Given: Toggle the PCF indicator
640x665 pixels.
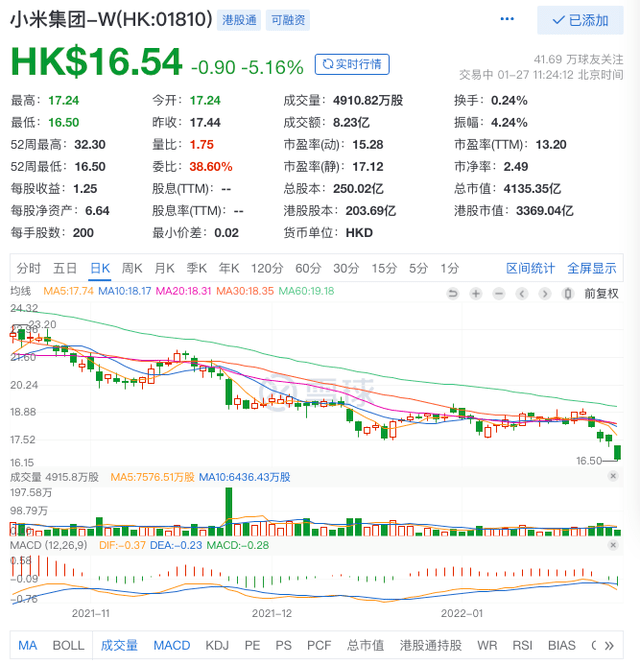Looking at the screenshot, I should (319, 645).
